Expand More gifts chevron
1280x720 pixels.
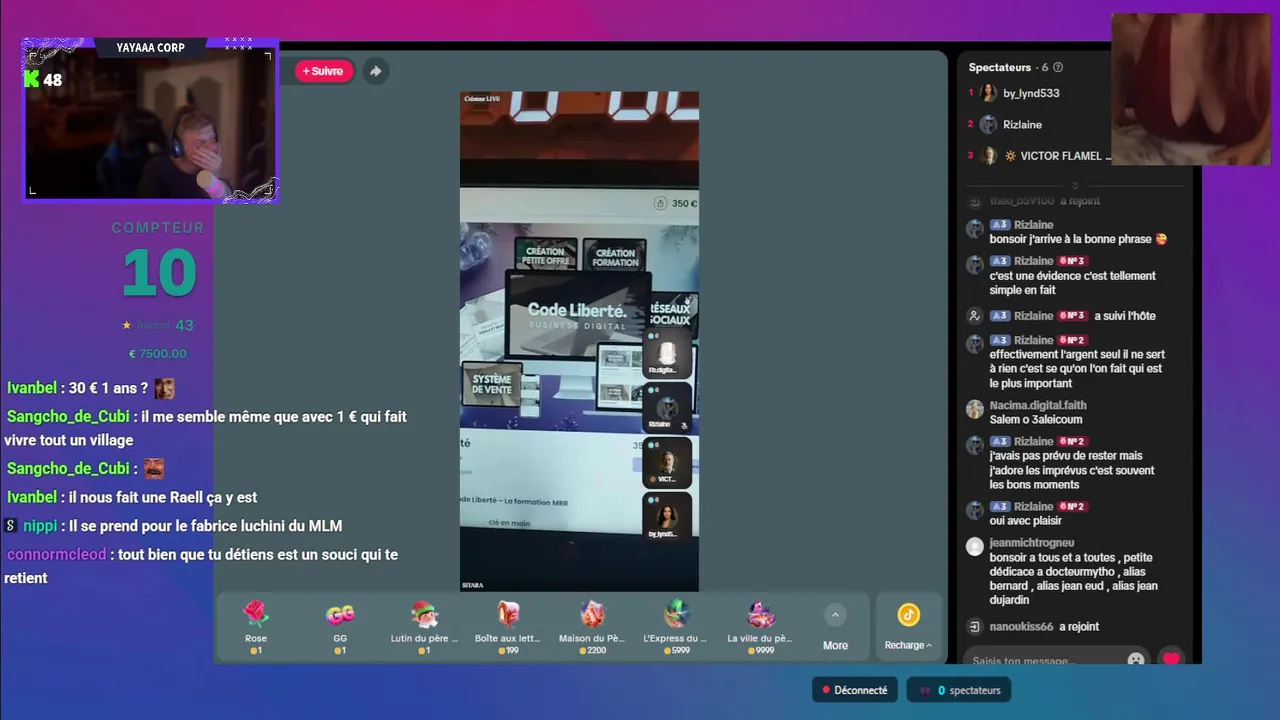tap(835, 615)
